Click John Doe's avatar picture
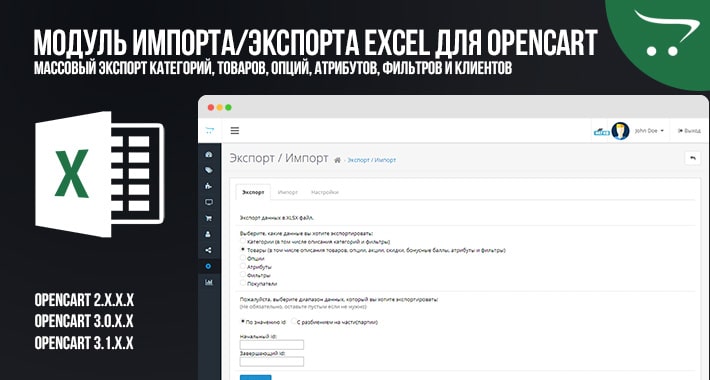Screen dimensions: 710x380 [x=620, y=131]
